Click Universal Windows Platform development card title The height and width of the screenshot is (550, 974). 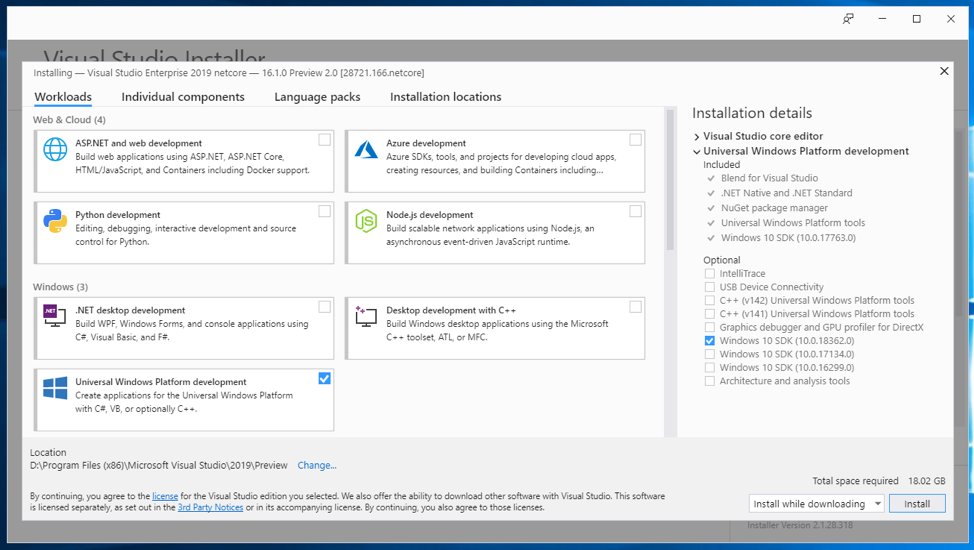[x=161, y=382]
